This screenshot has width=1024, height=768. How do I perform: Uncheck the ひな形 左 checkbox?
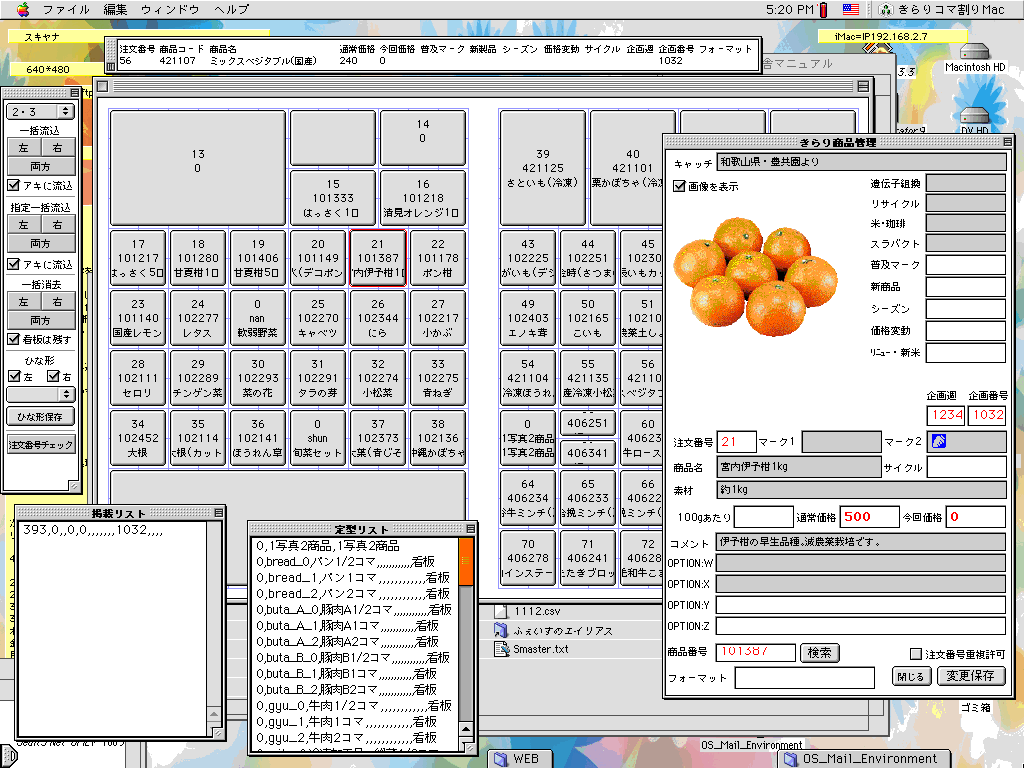click(14, 376)
